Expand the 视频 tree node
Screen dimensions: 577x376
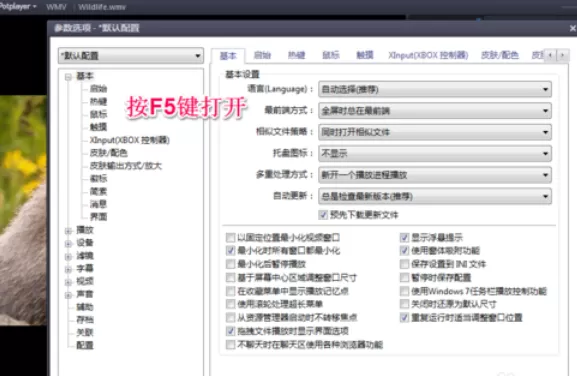tap(68, 282)
